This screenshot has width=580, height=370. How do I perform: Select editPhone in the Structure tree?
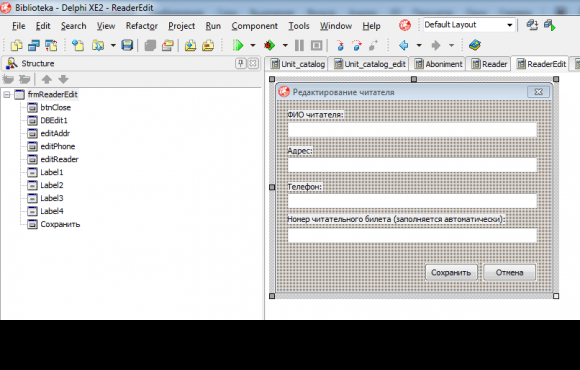58,147
